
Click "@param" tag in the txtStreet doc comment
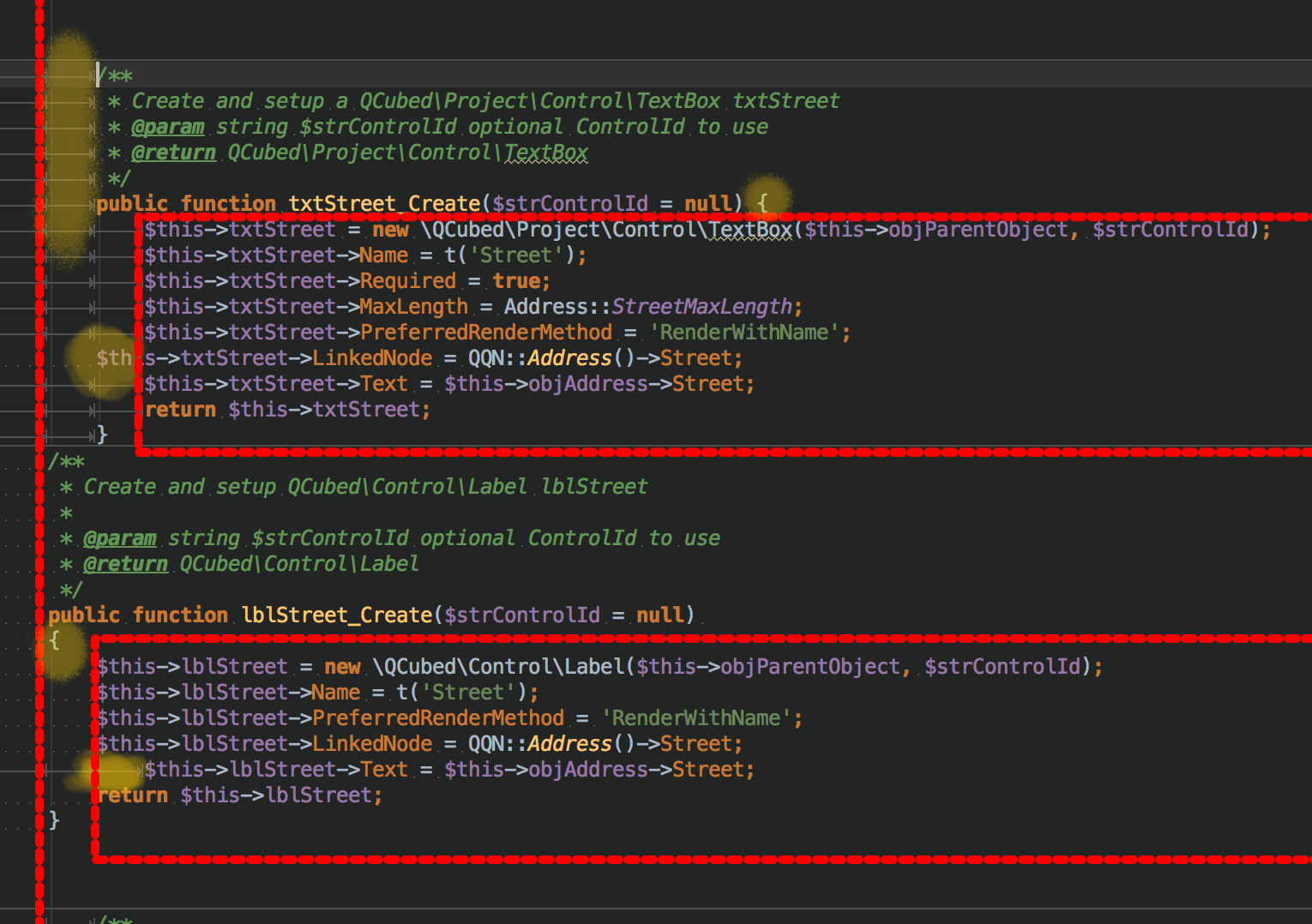click(168, 127)
